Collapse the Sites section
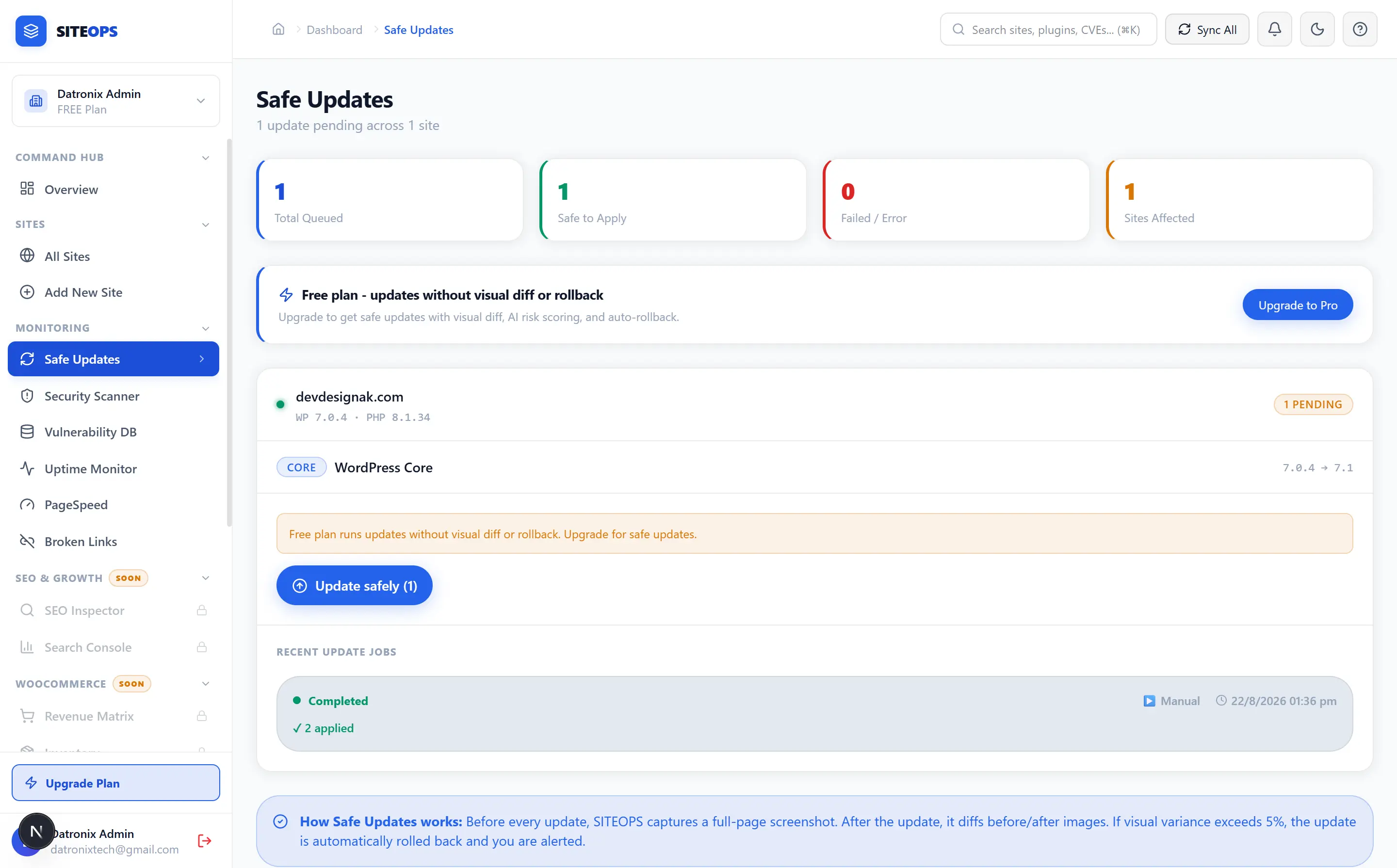The image size is (1397, 868). pyautogui.click(x=206, y=225)
